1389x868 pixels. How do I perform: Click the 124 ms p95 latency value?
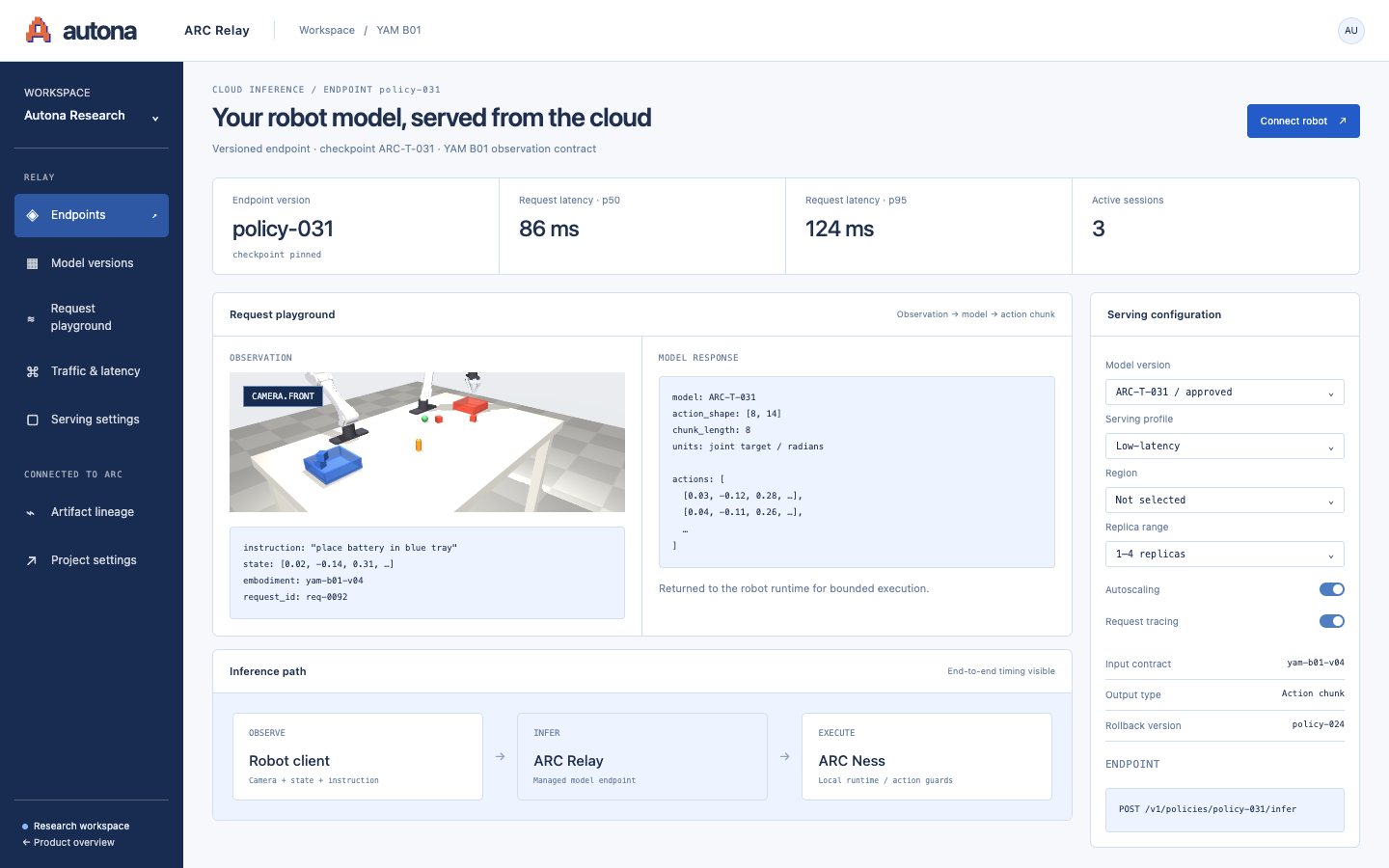click(839, 230)
